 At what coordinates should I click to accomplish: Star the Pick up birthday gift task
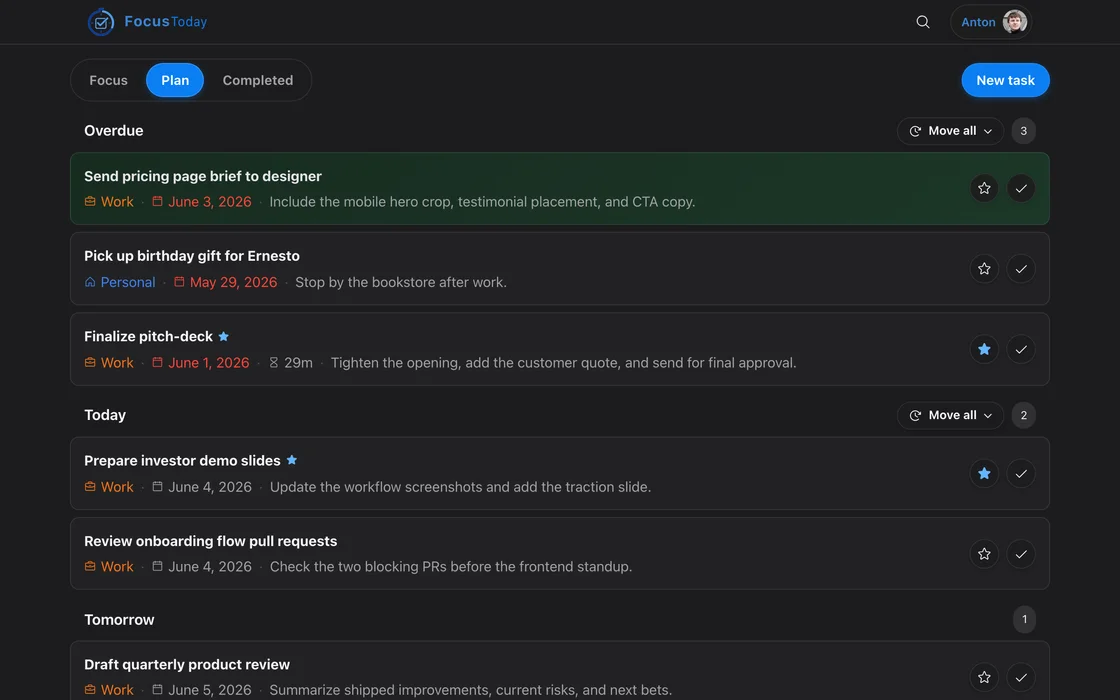(984, 269)
